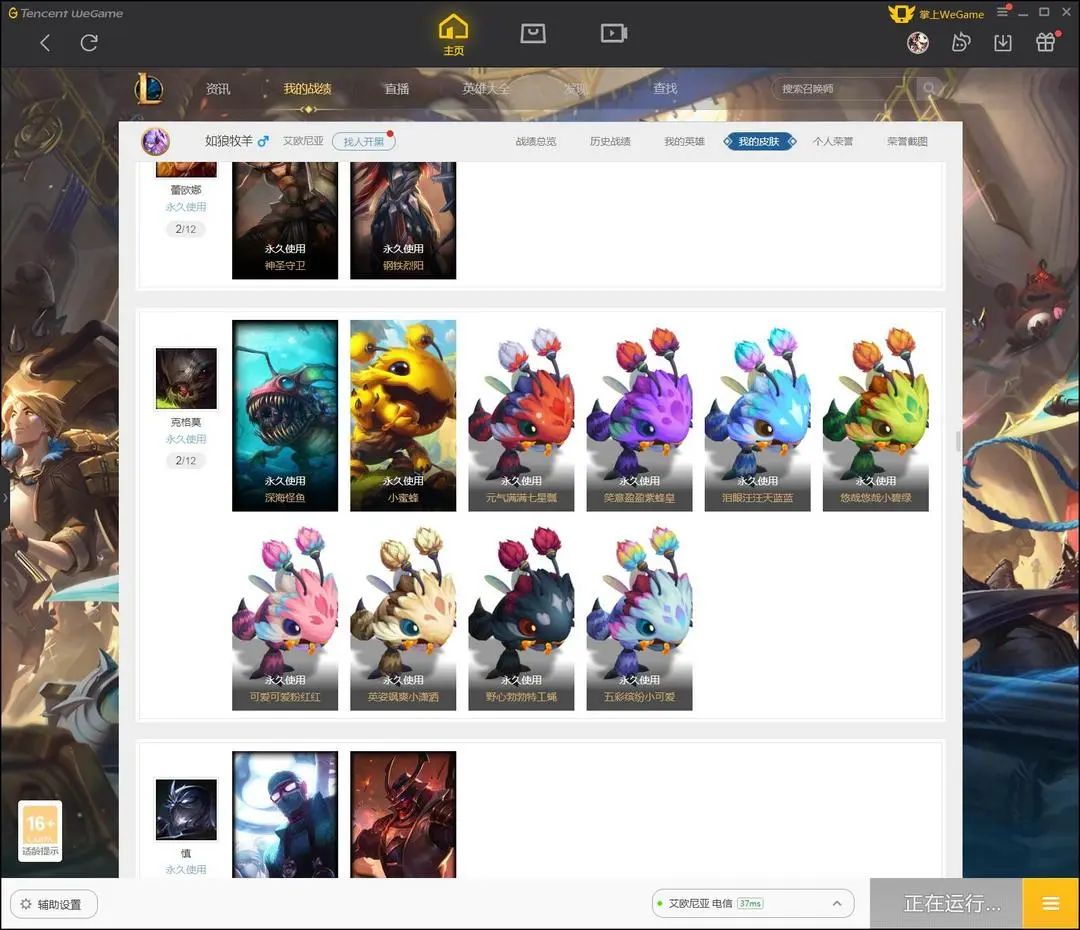This screenshot has width=1080, height=930.
Task: Open 掌上WeGame trophy icon
Action: pos(902,14)
